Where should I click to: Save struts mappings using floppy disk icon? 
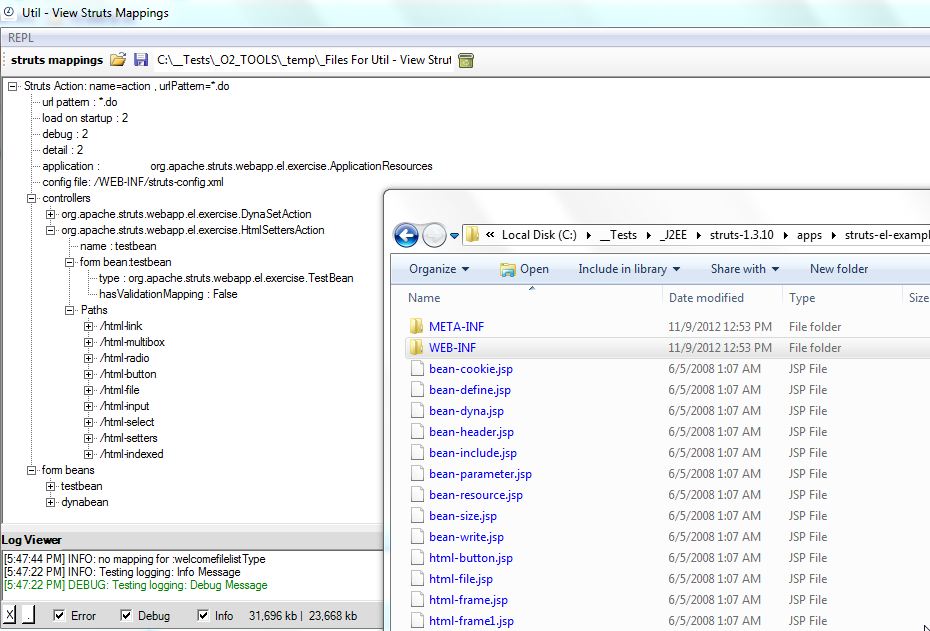[x=141, y=59]
